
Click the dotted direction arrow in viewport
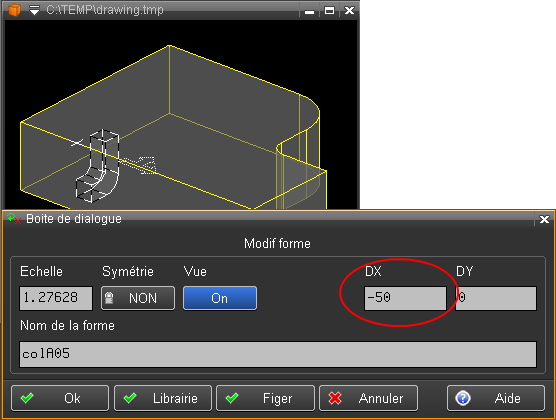pyautogui.click(x=139, y=165)
